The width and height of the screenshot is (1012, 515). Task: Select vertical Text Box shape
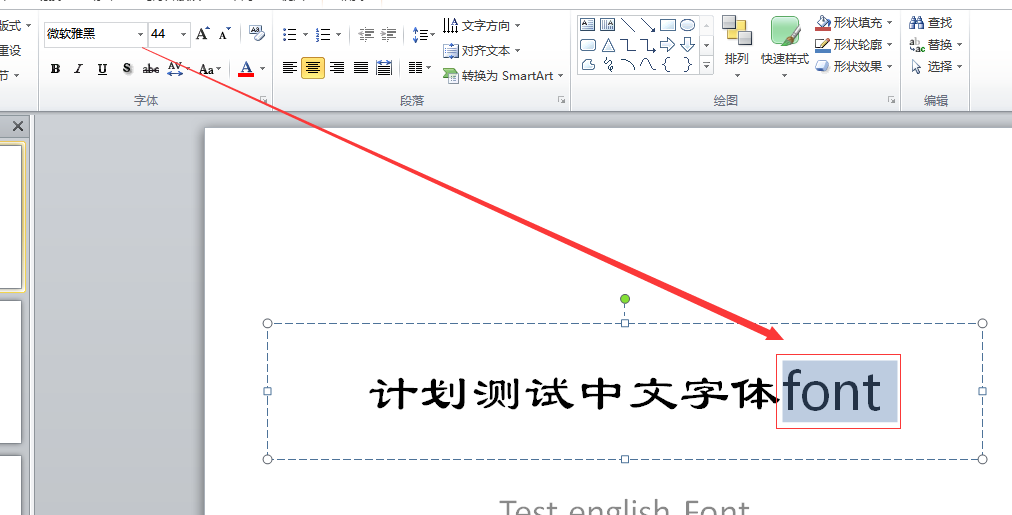[x=607, y=25]
